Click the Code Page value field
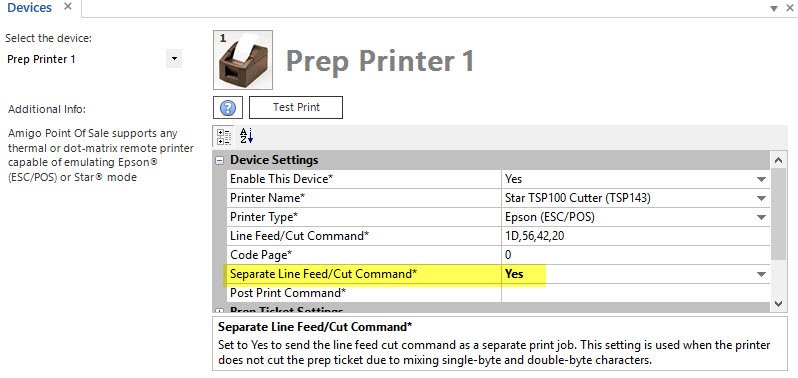The height and width of the screenshot is (378, 798). click(635, 255)
